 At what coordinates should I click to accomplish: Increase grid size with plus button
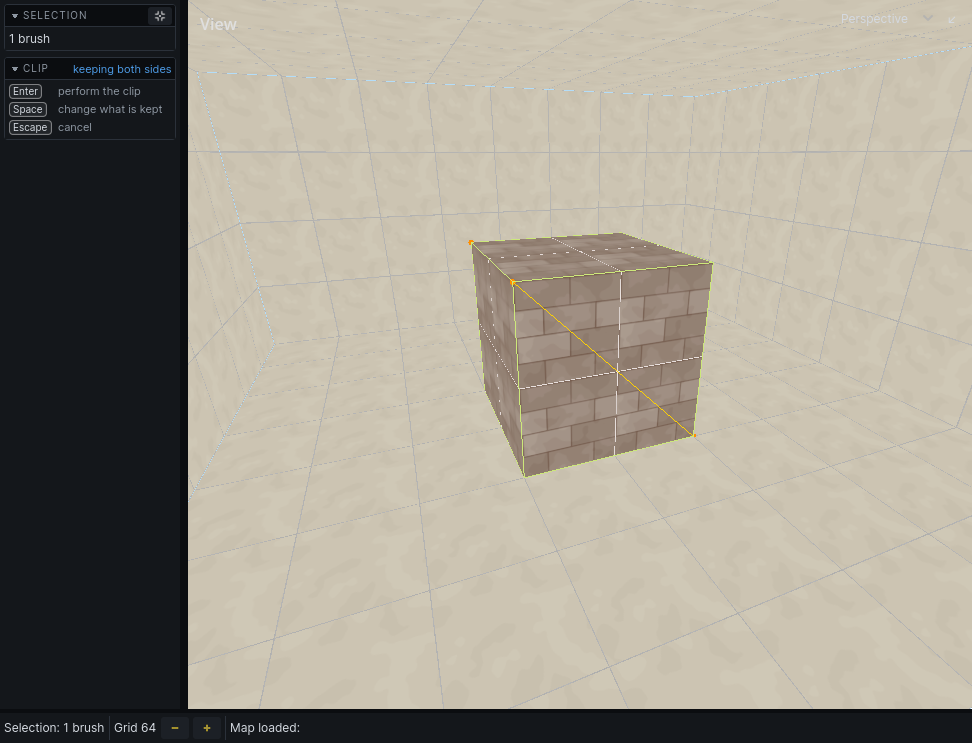pos(207,728)
